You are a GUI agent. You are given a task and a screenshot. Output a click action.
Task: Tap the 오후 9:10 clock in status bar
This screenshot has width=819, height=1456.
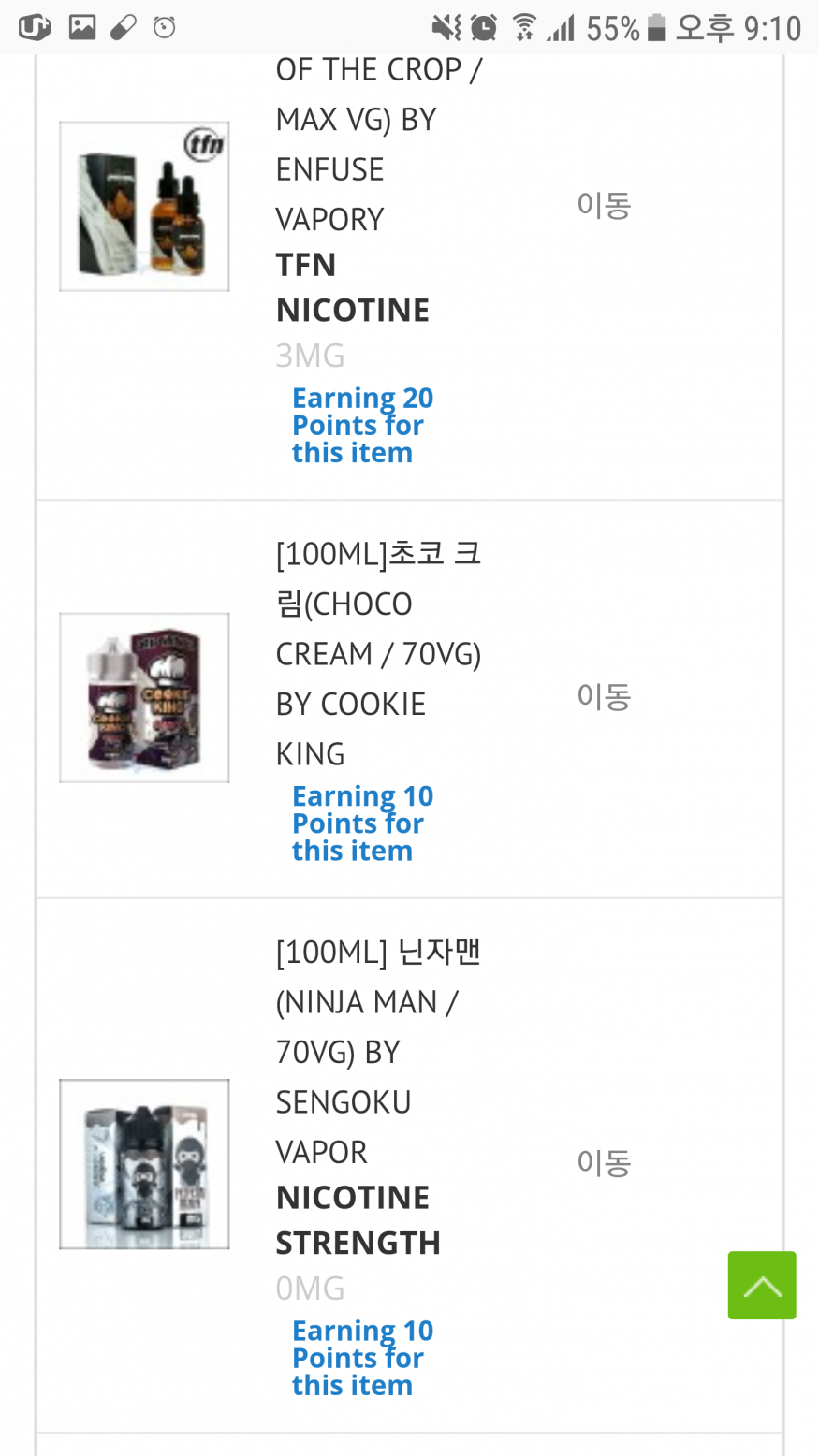(x=739, y=28)
